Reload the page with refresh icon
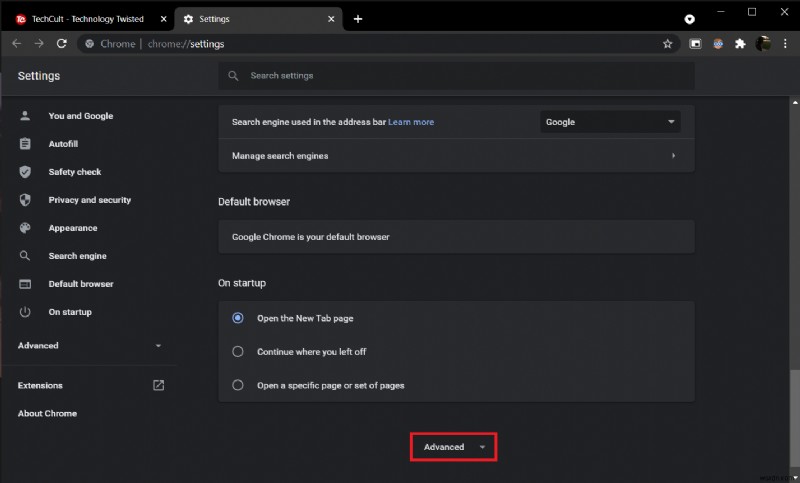This screenshot has width=800, height=483. [62, 44]
